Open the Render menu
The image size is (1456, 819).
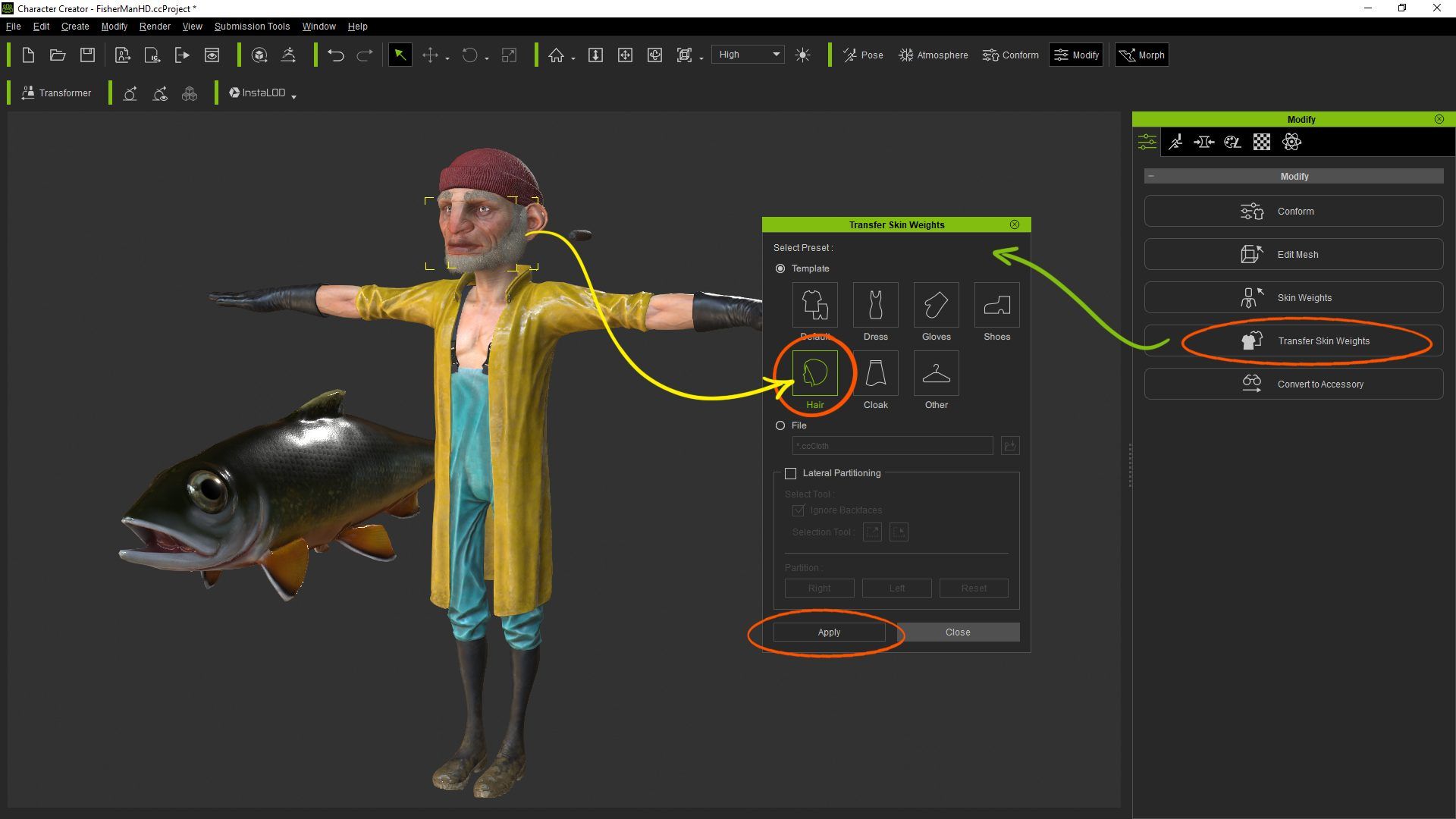click(x=155, y=26)
